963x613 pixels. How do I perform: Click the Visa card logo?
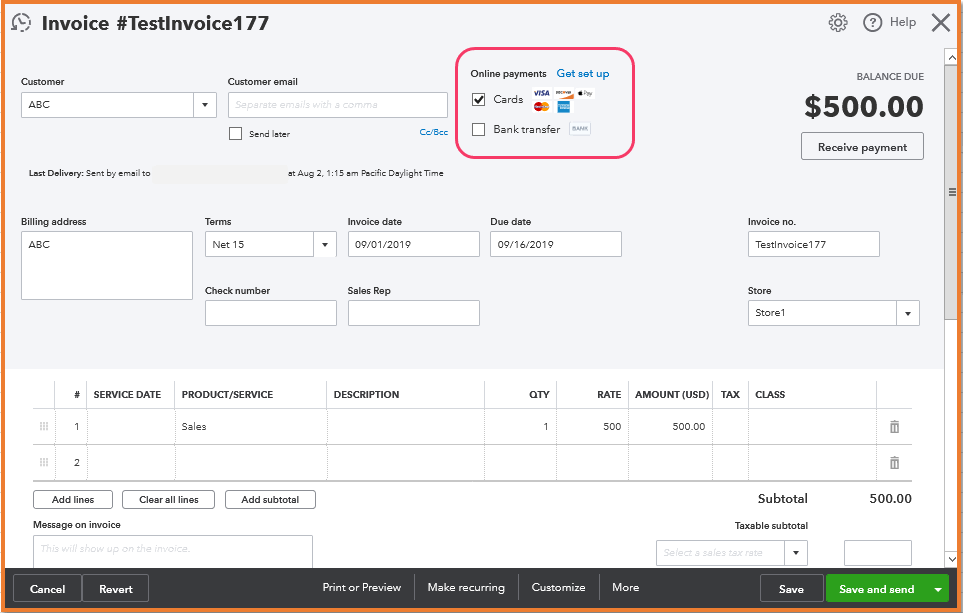pos(541,93)
